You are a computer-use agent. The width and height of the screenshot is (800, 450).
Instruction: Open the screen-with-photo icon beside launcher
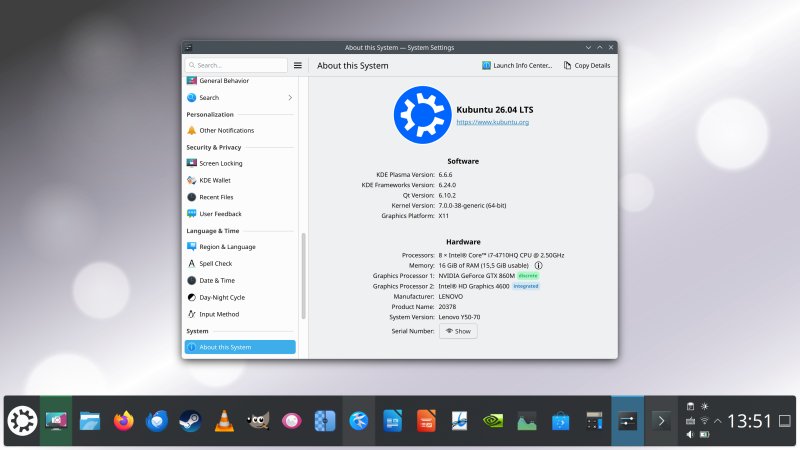click(56, 421)
